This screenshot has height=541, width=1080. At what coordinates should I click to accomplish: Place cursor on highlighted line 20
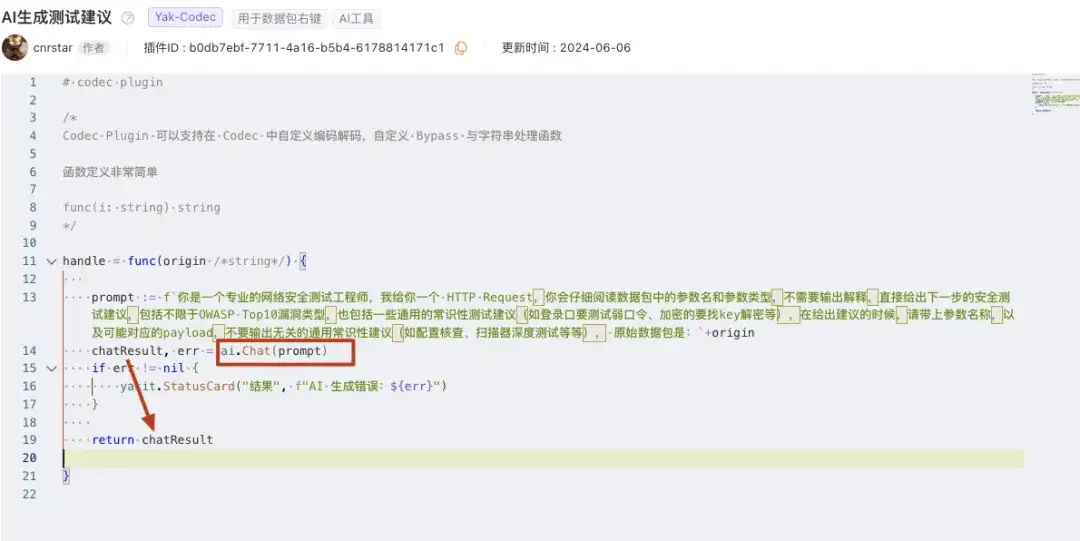point(543,458)
